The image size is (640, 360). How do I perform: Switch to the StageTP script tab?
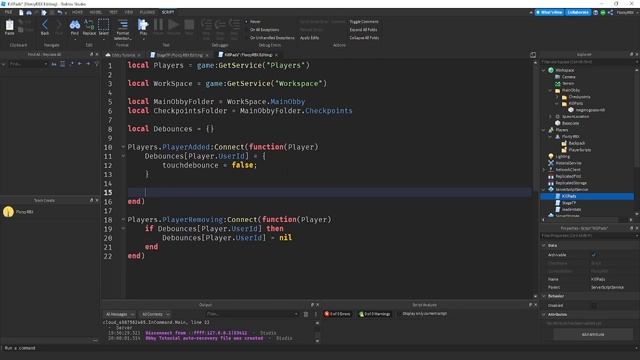[179, 55]
